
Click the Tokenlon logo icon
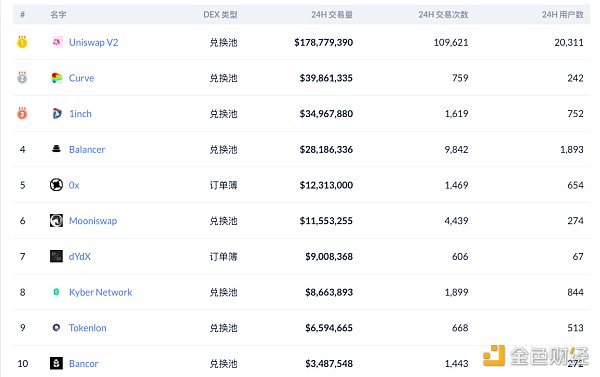pos(56,328)
